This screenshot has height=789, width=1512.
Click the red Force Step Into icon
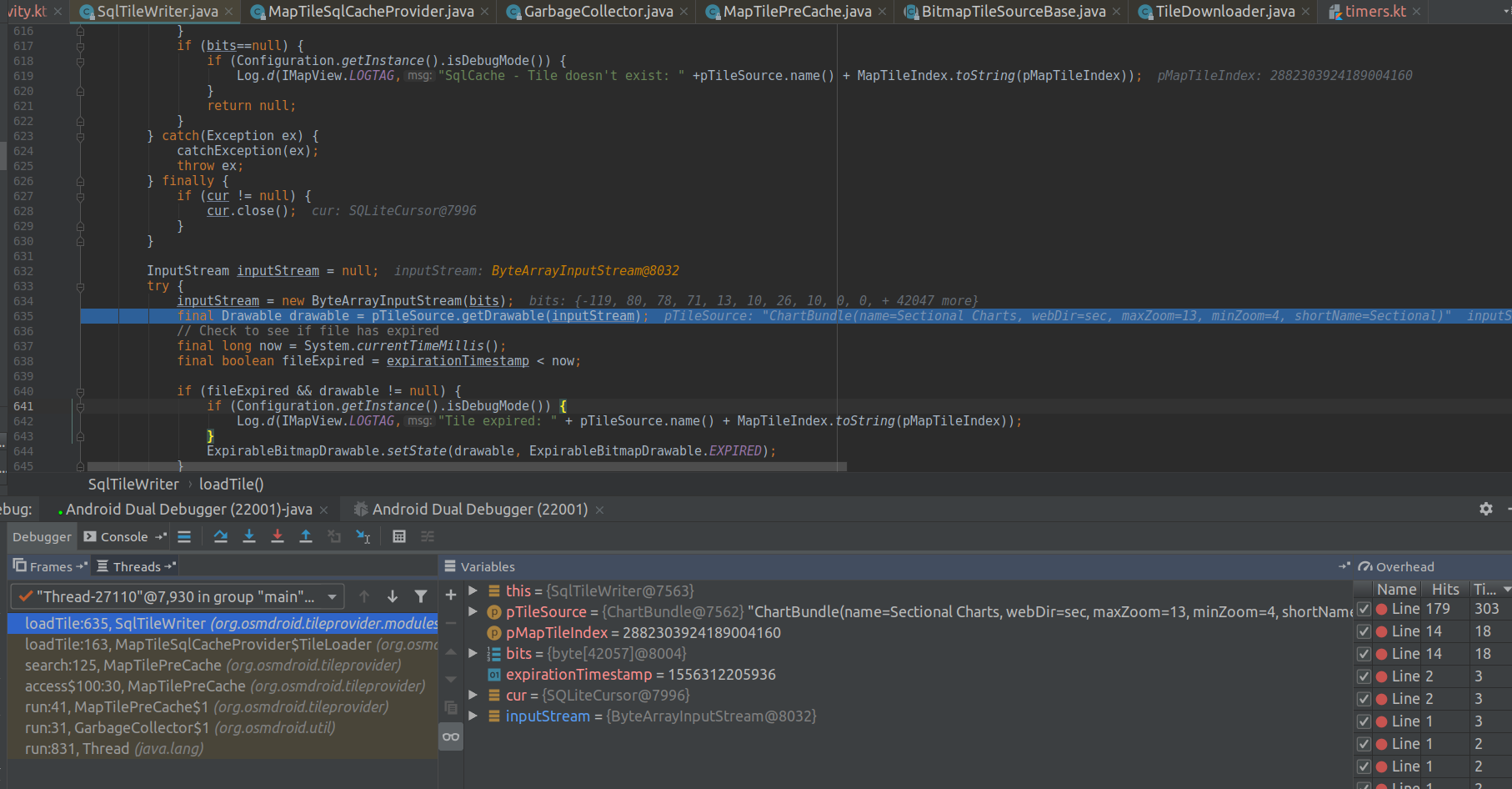[278, 536]
